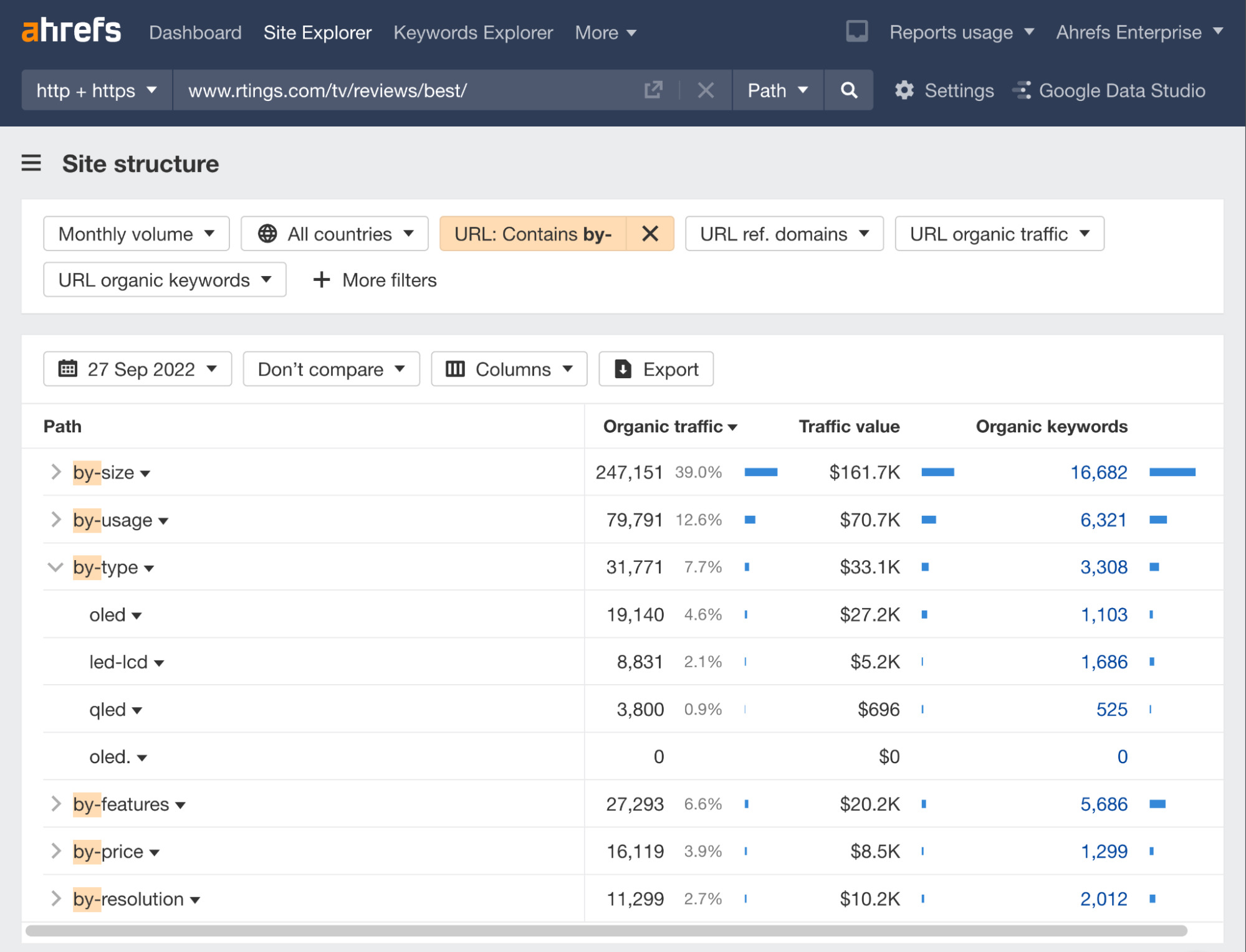Image resolution: width=1246 pixels, height=952 pixels.
Task: Click the search magnifier icon
Action: point(848,90)
